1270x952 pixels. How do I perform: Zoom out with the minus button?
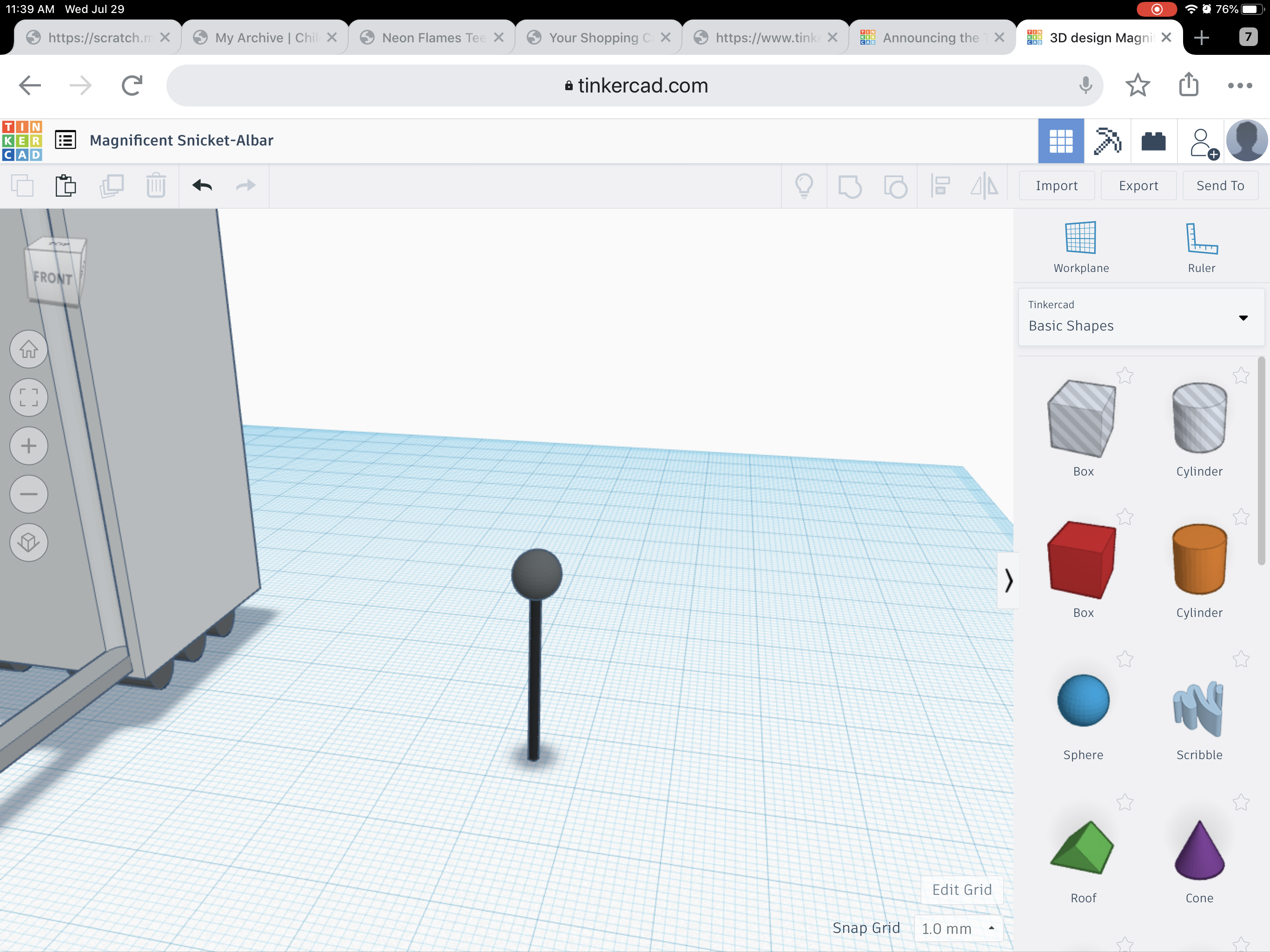click(29, 494)
